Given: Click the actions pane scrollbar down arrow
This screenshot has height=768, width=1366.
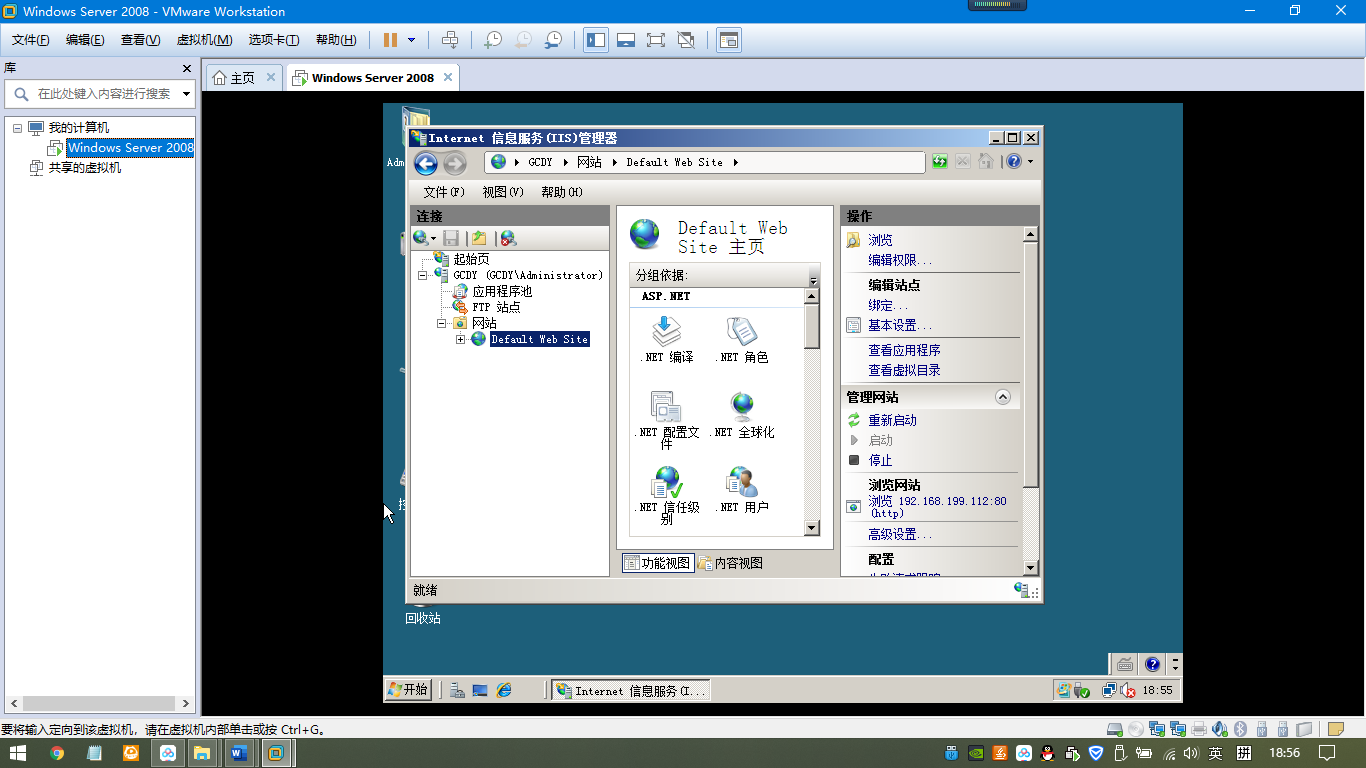Looking at the screenshot, I should click(x=1031, y=568).
